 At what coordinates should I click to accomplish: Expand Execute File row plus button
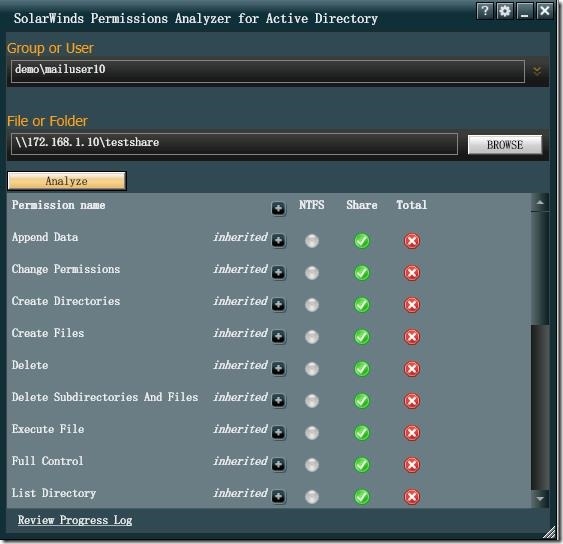click(278, 432)
